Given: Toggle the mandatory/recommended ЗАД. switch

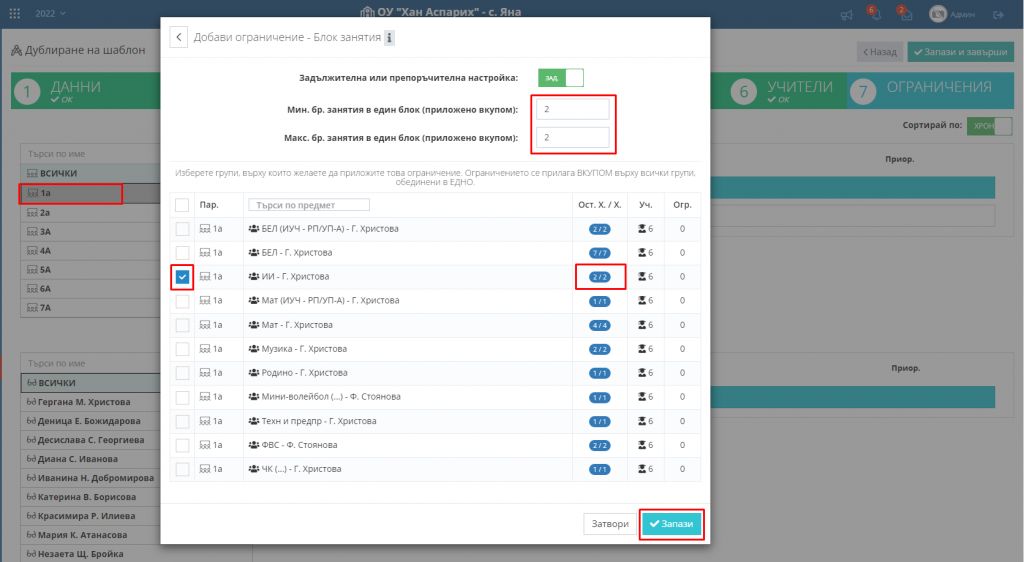Looking at the screenshot, I should click(x=560, y=77).
